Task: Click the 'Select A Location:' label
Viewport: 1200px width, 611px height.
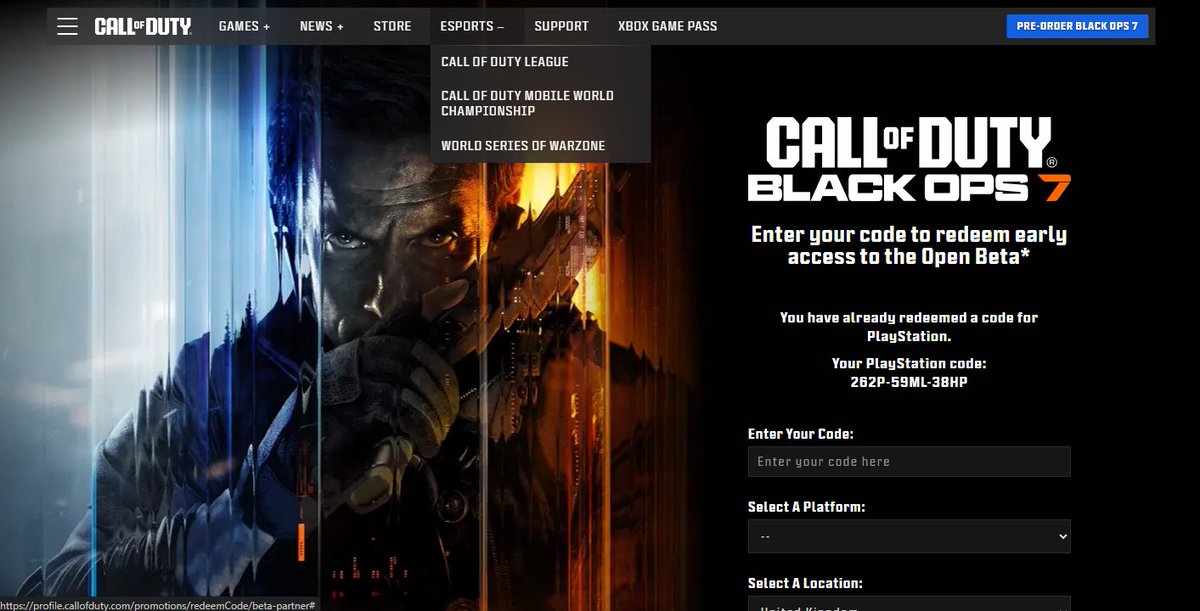Action: coord(805,583)
